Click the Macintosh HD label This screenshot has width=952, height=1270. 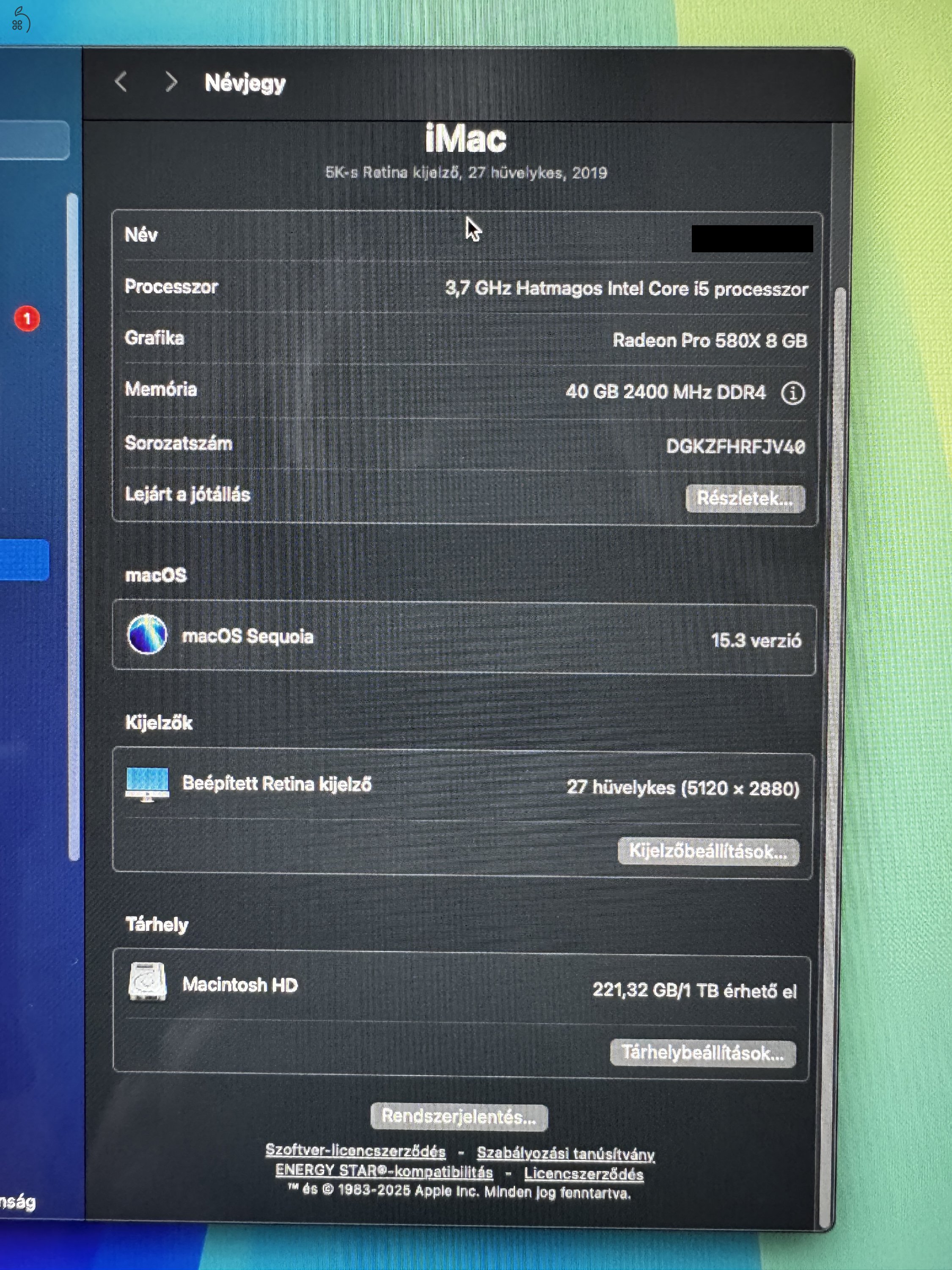(x=240, y=985)
